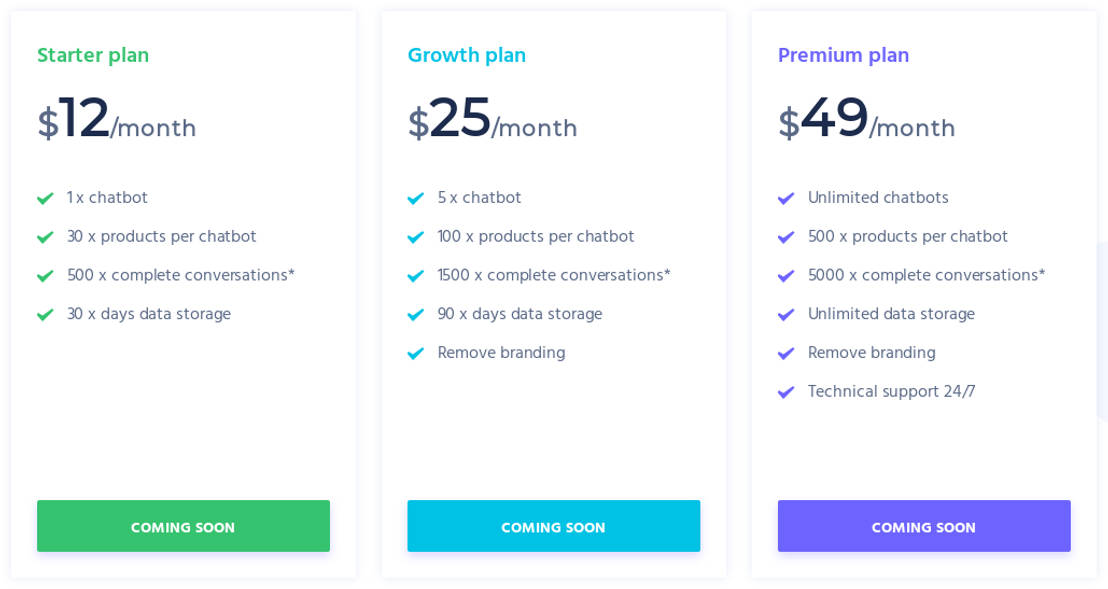1108x589 pixels.
Task: Click purple checkmark beside "Unlimited chatbots"
Action: (x=786, y=199)
